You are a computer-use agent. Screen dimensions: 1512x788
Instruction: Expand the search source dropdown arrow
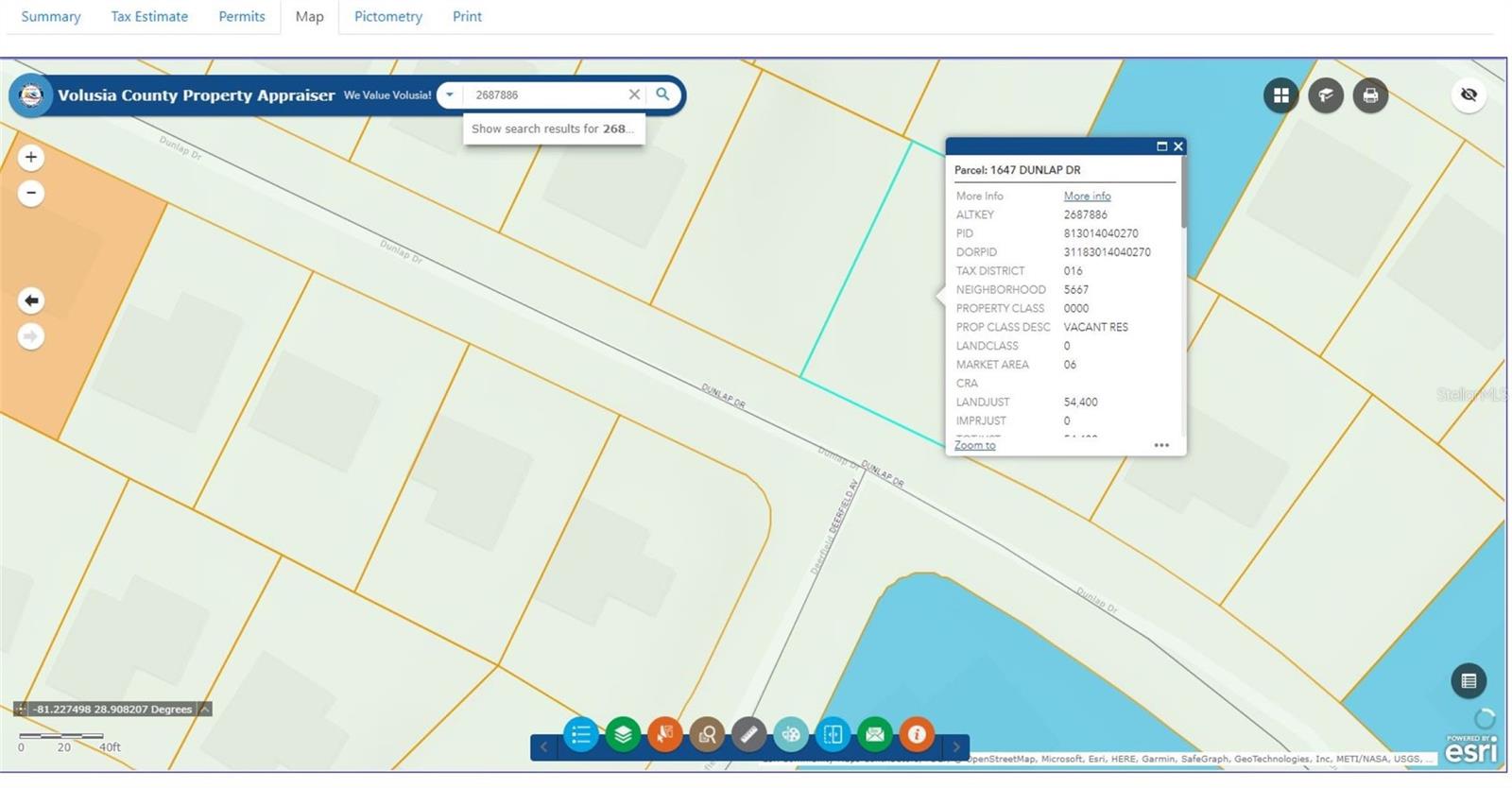(450, 94)
